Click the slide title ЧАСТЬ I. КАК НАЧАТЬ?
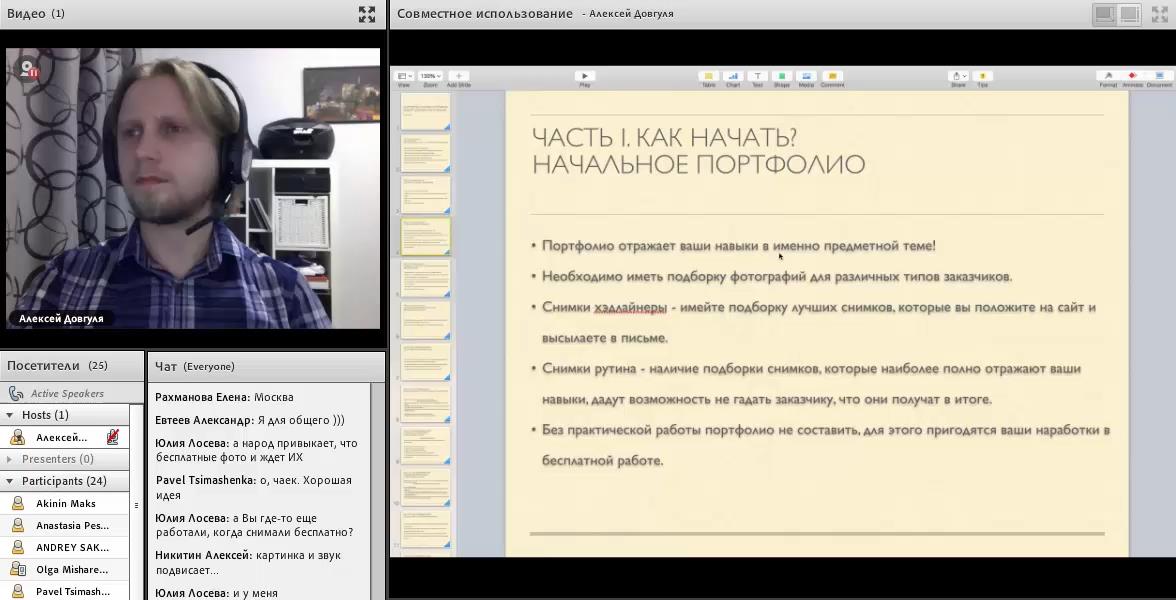The image size is (1176, 600). coord(664,138)
